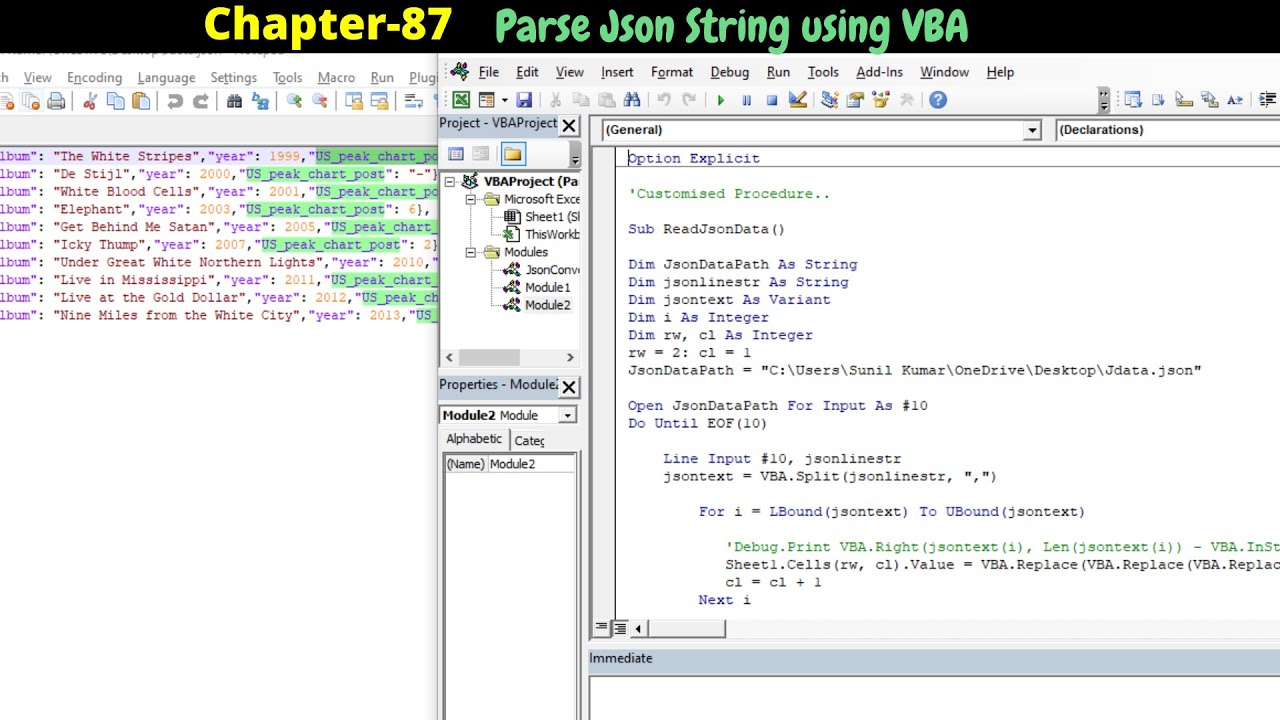
Task: Click the blue Help question mark icon
Action: tap(938, 100)
